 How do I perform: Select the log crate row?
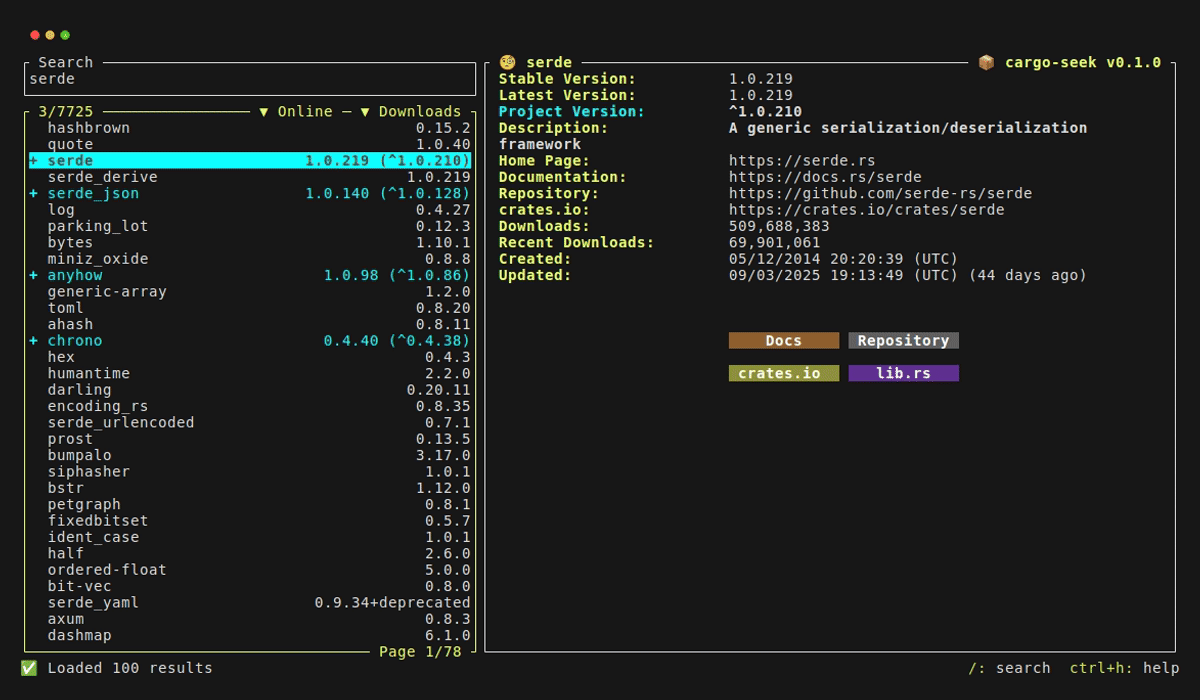(250, 210)
